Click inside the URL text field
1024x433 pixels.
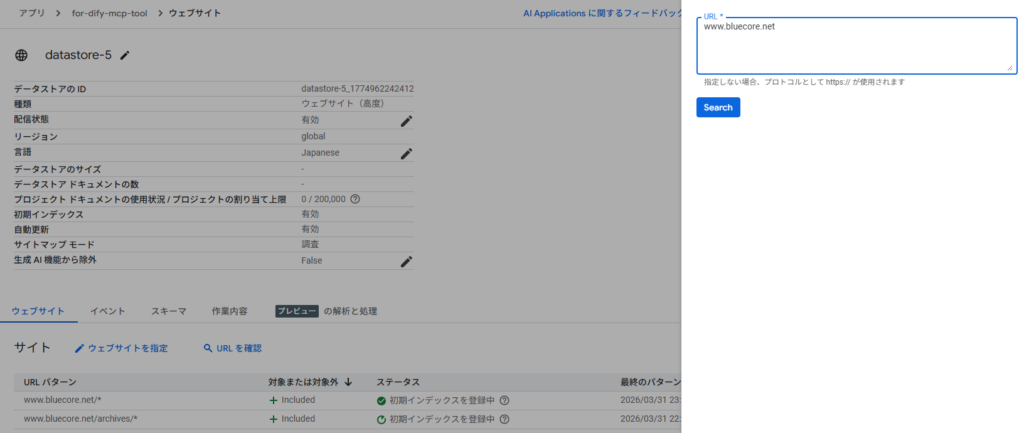[856, 46]
